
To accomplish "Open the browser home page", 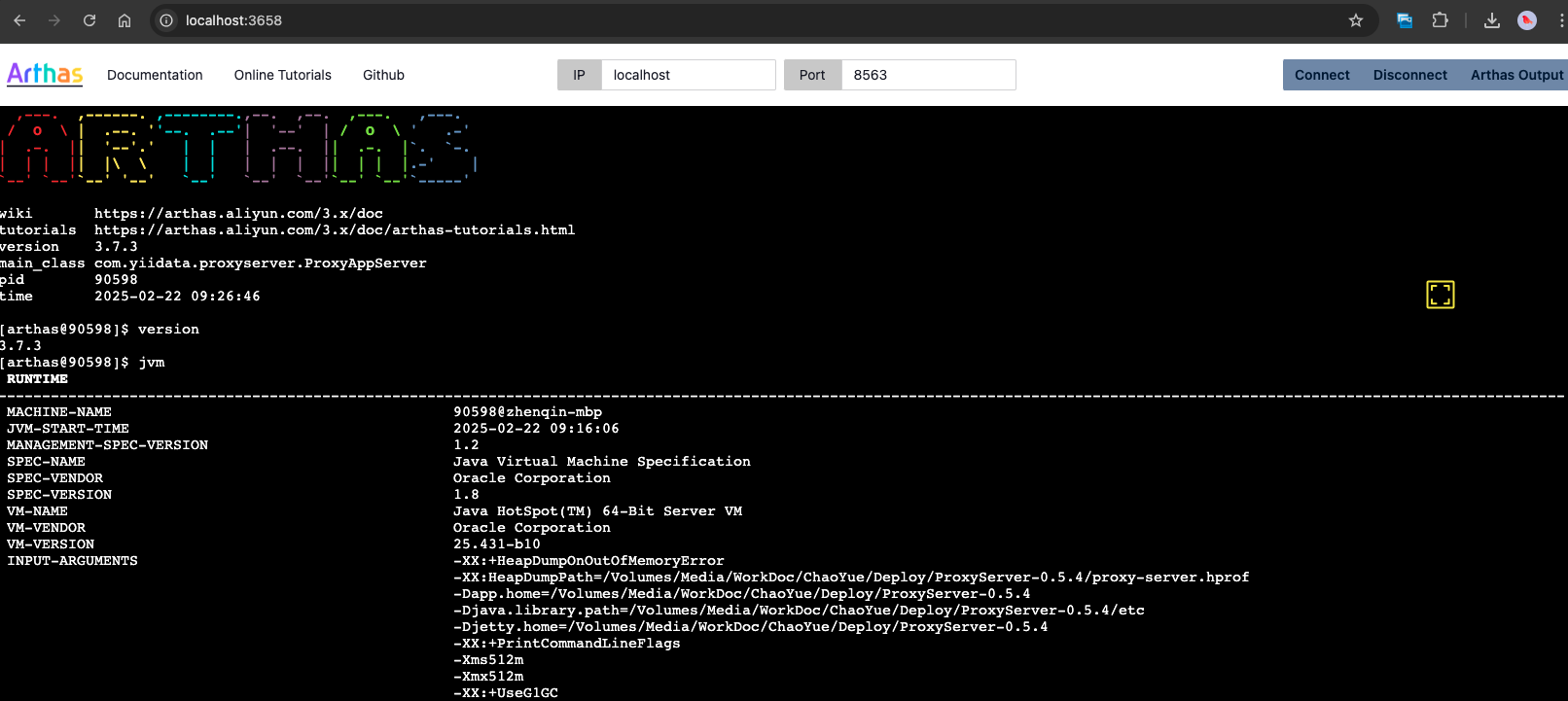I will [x=125, y=20].
